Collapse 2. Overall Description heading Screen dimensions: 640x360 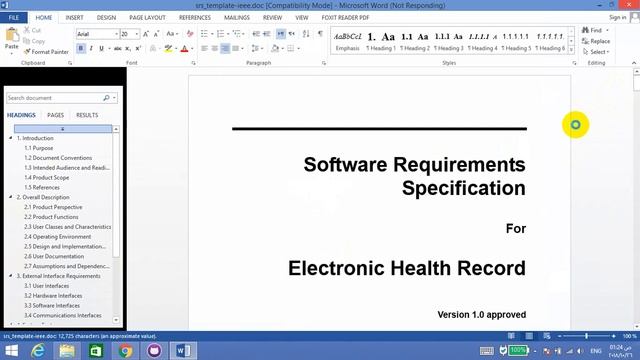[11, 197]
